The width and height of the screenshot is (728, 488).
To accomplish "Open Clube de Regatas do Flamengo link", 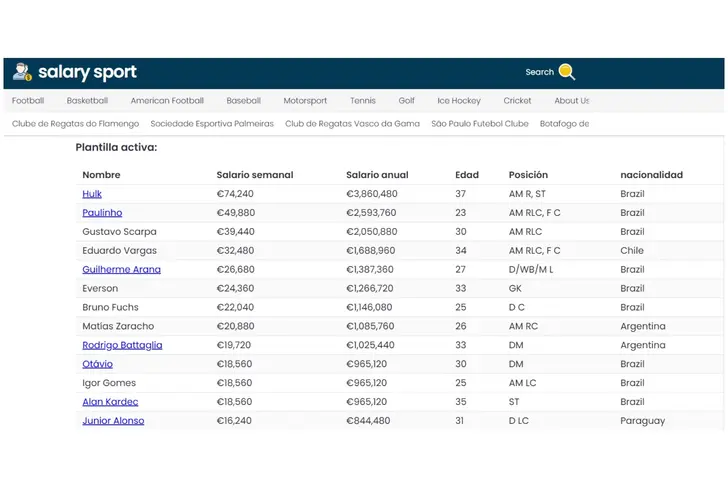I will (x=75, y=124).
